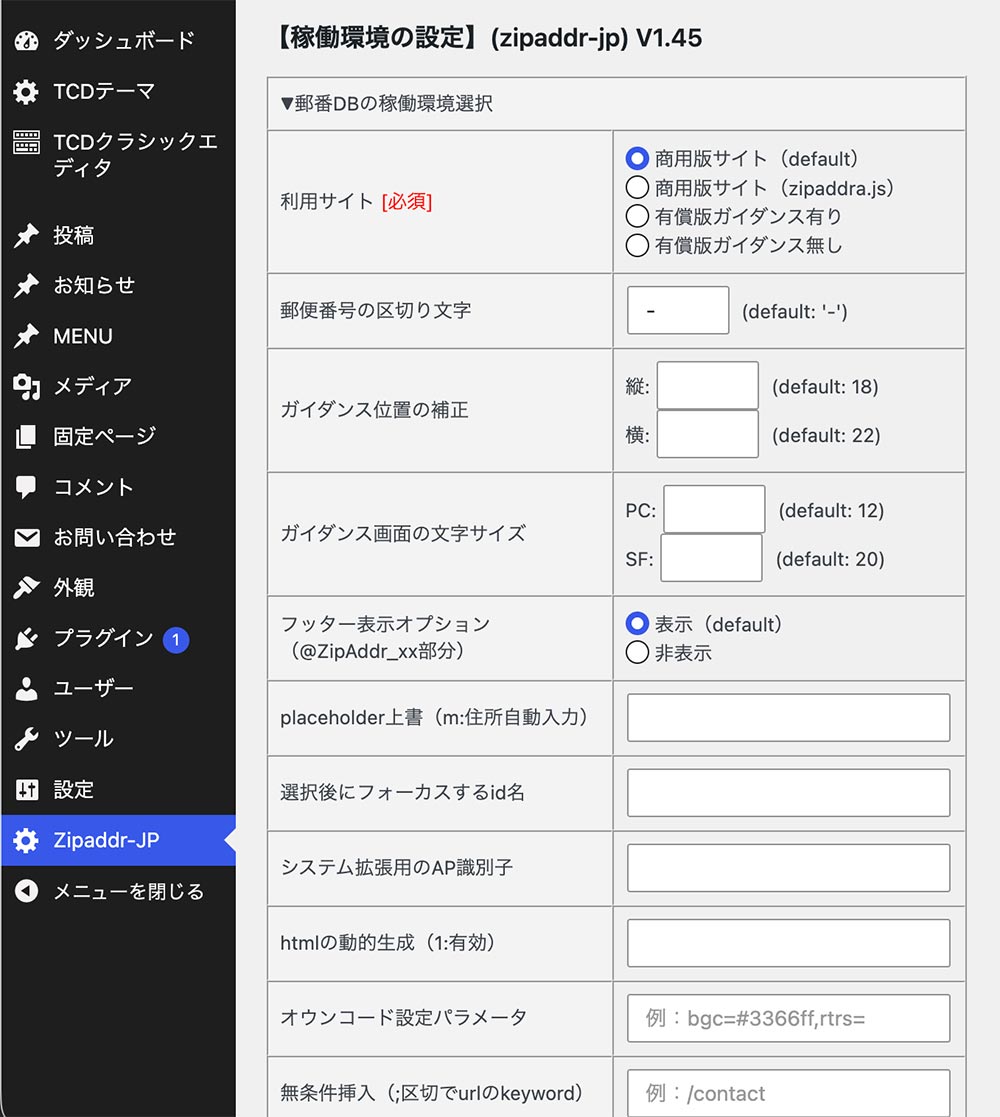
Task: Click the ▼郵番DBの稼働環境選択 section header
Action: pos(386,104)
